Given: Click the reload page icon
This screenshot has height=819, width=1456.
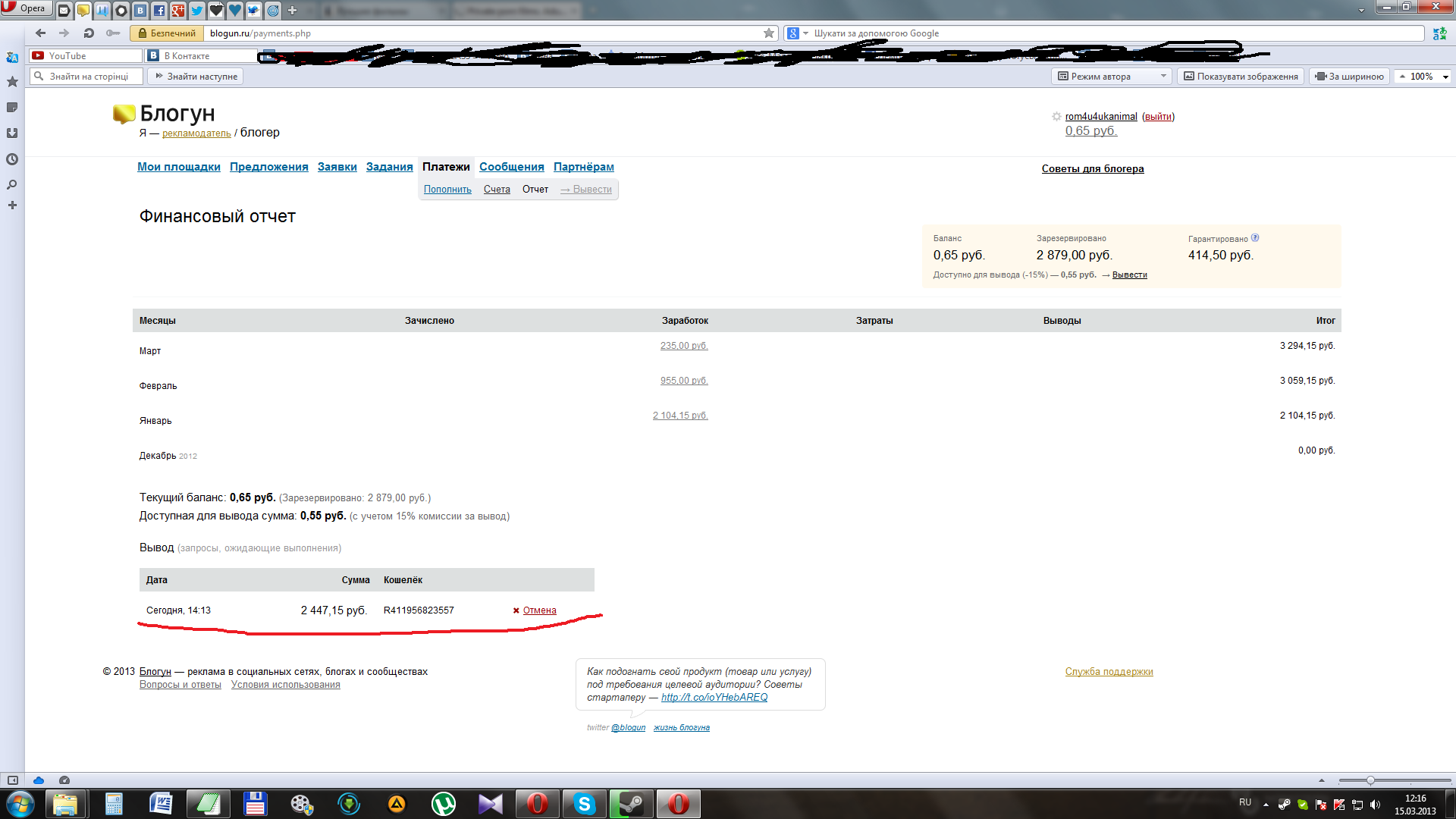Looking at the screenshot, I should point(89,33).
